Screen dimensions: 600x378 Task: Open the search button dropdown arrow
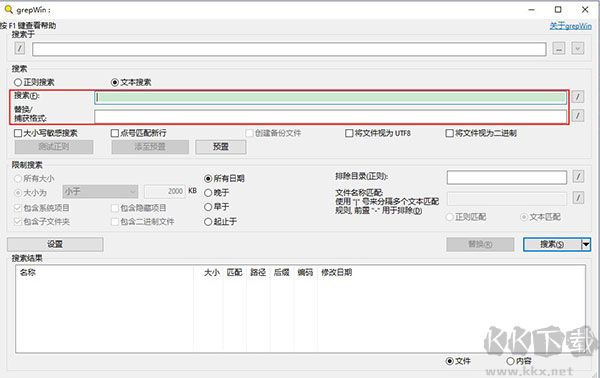coord(586,244)
